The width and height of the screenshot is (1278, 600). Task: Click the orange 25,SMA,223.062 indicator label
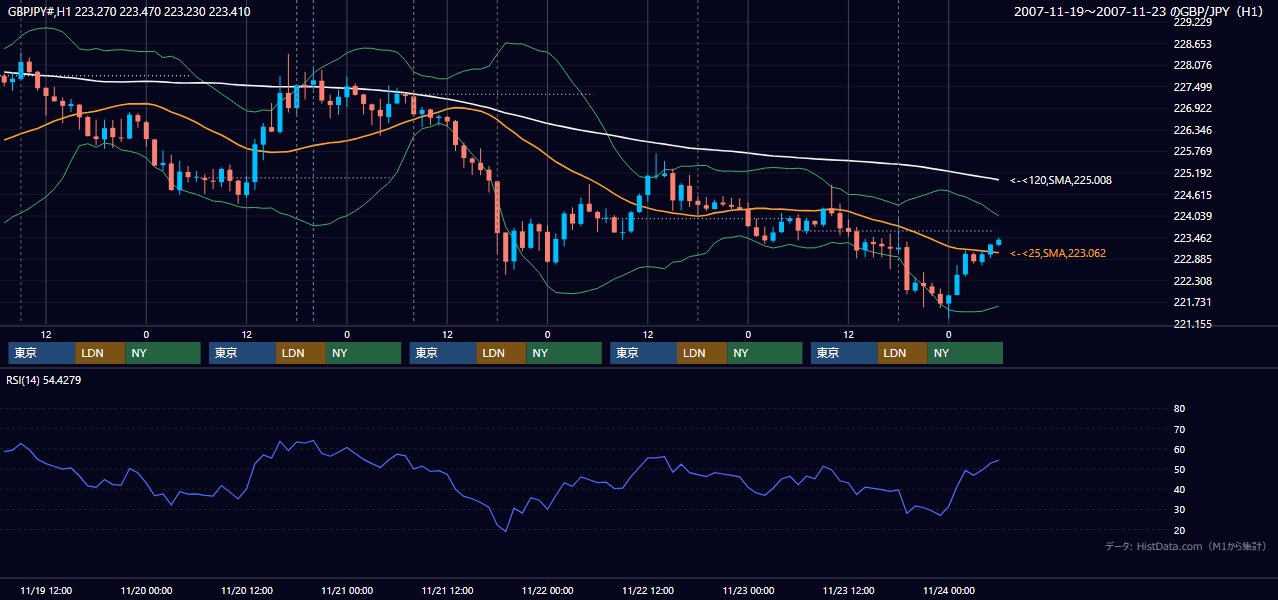1058,254
